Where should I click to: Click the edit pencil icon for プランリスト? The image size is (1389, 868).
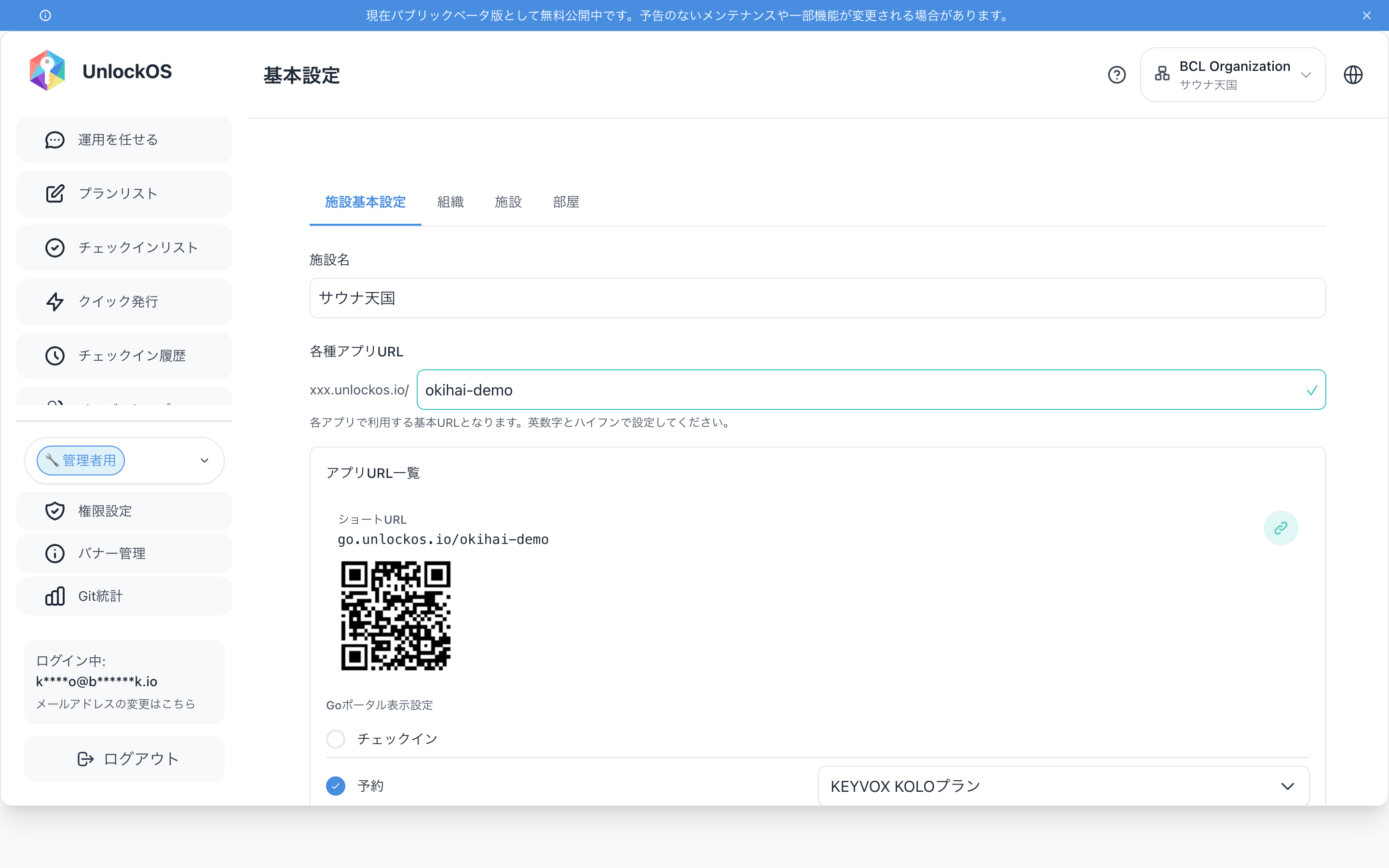click(x=54, y=194)
